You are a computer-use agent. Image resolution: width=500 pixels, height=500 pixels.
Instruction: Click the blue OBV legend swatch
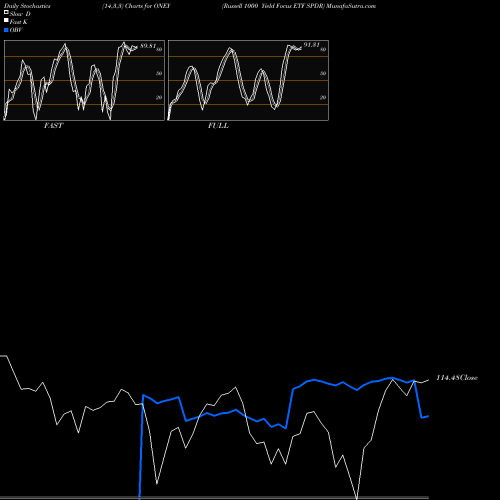click(6, 30)
